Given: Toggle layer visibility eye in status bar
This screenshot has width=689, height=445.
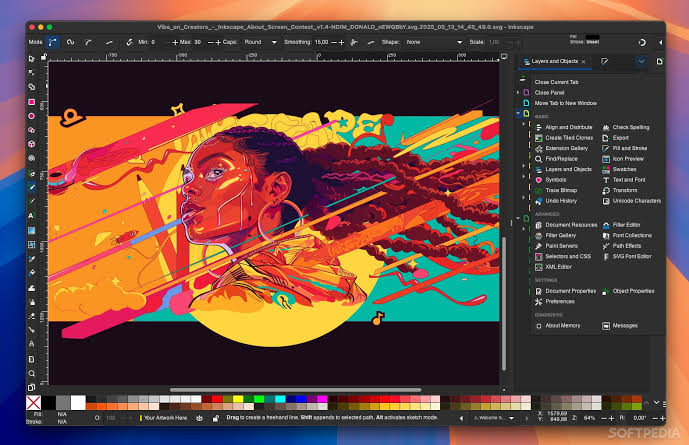Looking at the screenshot, I should [x=199, y=418].
